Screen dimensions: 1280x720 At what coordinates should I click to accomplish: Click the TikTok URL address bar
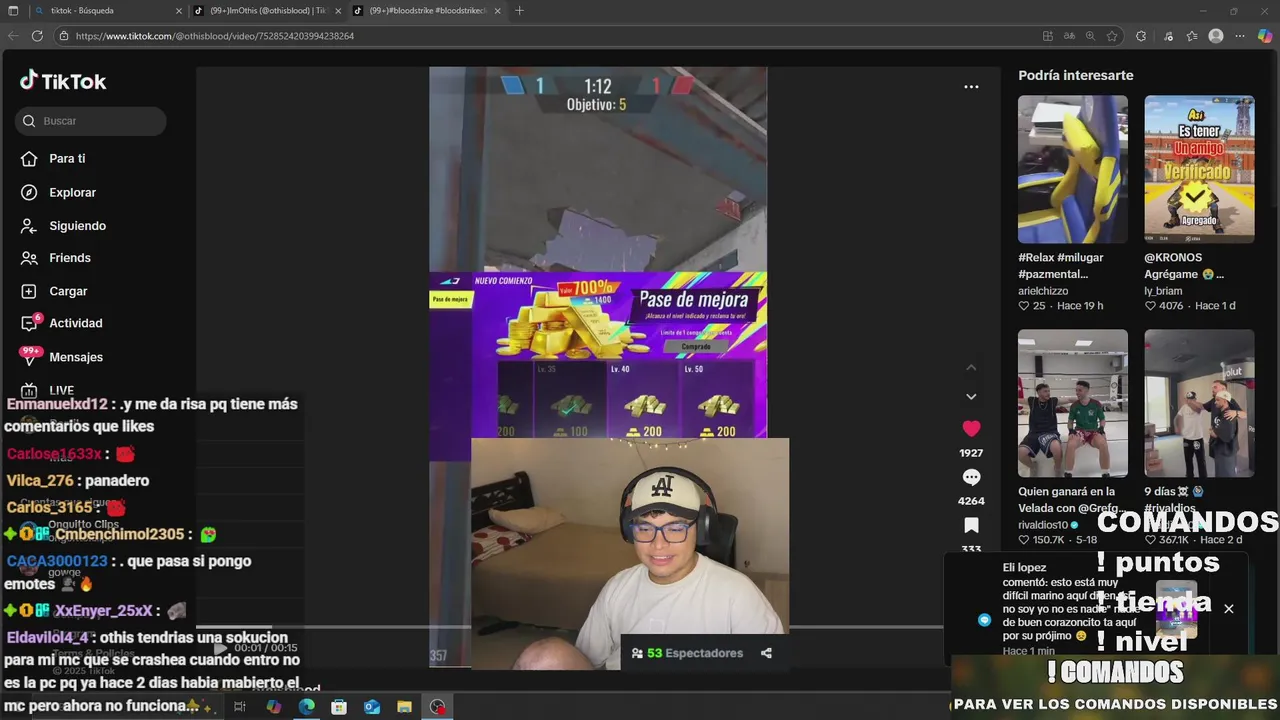point(540,36)
